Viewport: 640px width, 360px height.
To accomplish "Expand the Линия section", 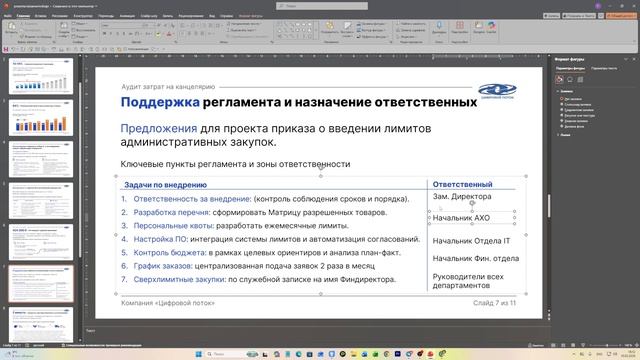I will click(563, 135).
